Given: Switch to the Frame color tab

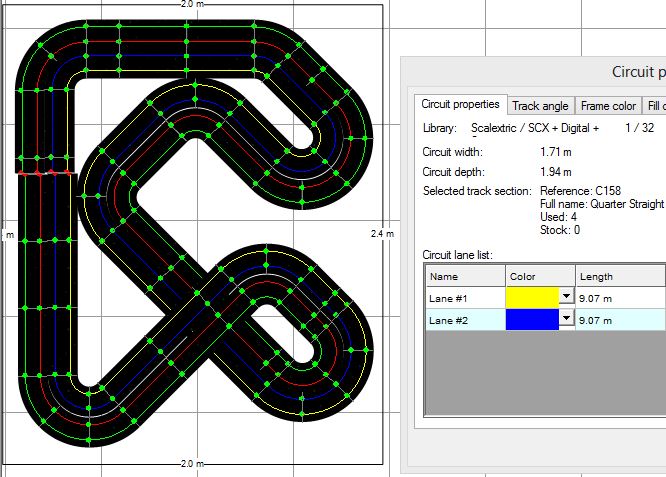Looking at the screenshot, I should click(x=608, y=106).
